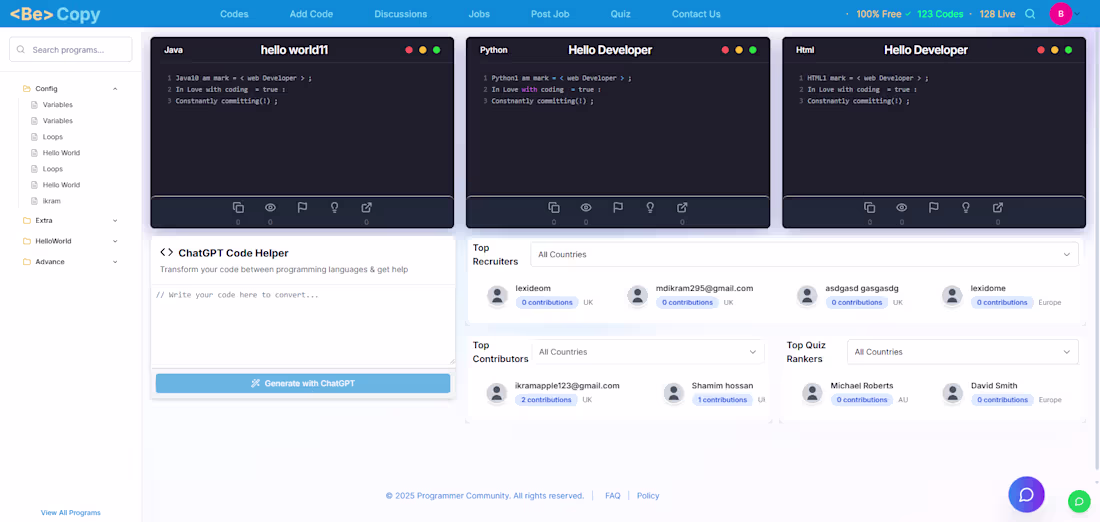Click avatar icon of lexideom recruiter
The width and height of the screenshot is (1100, 522).
pos(497,296)
